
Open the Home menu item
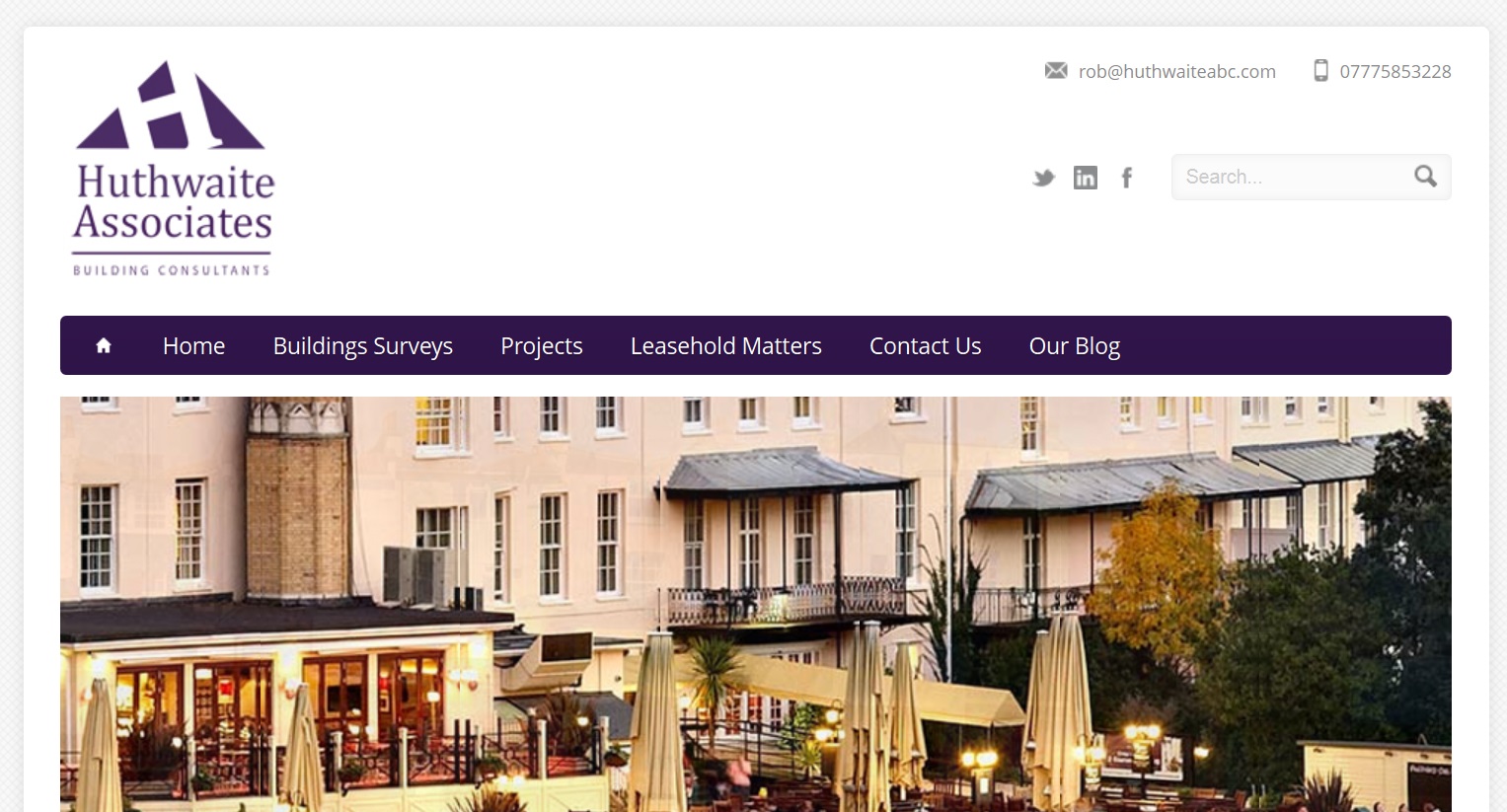pyautogui.click(x=193, y=346)
